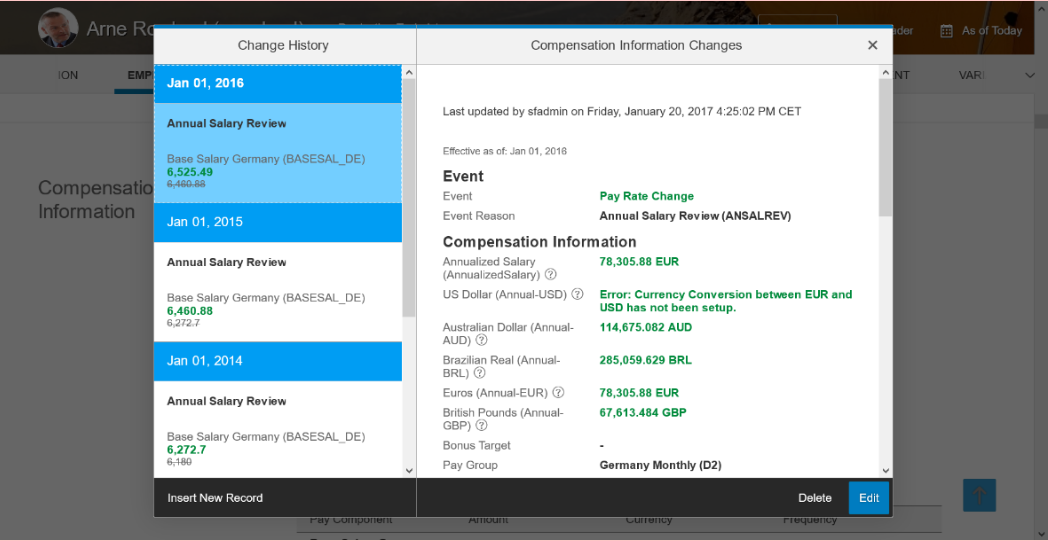The height and width of the screenshot is (541, 1048).
Task: Click the 285,059.629 BRL value
Action: [x=646, y=360]
